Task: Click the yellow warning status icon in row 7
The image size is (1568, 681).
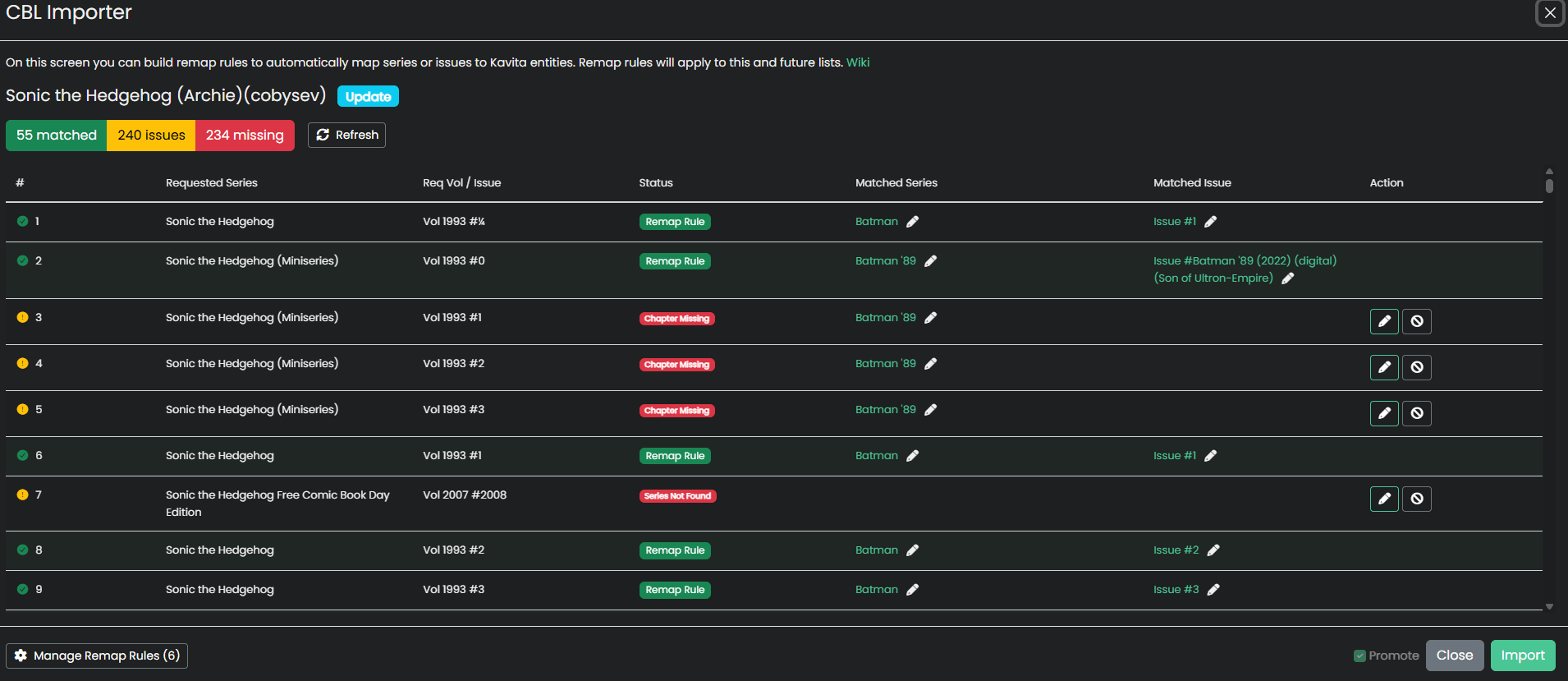Action: pyautogui.click(x=22, y=495)
